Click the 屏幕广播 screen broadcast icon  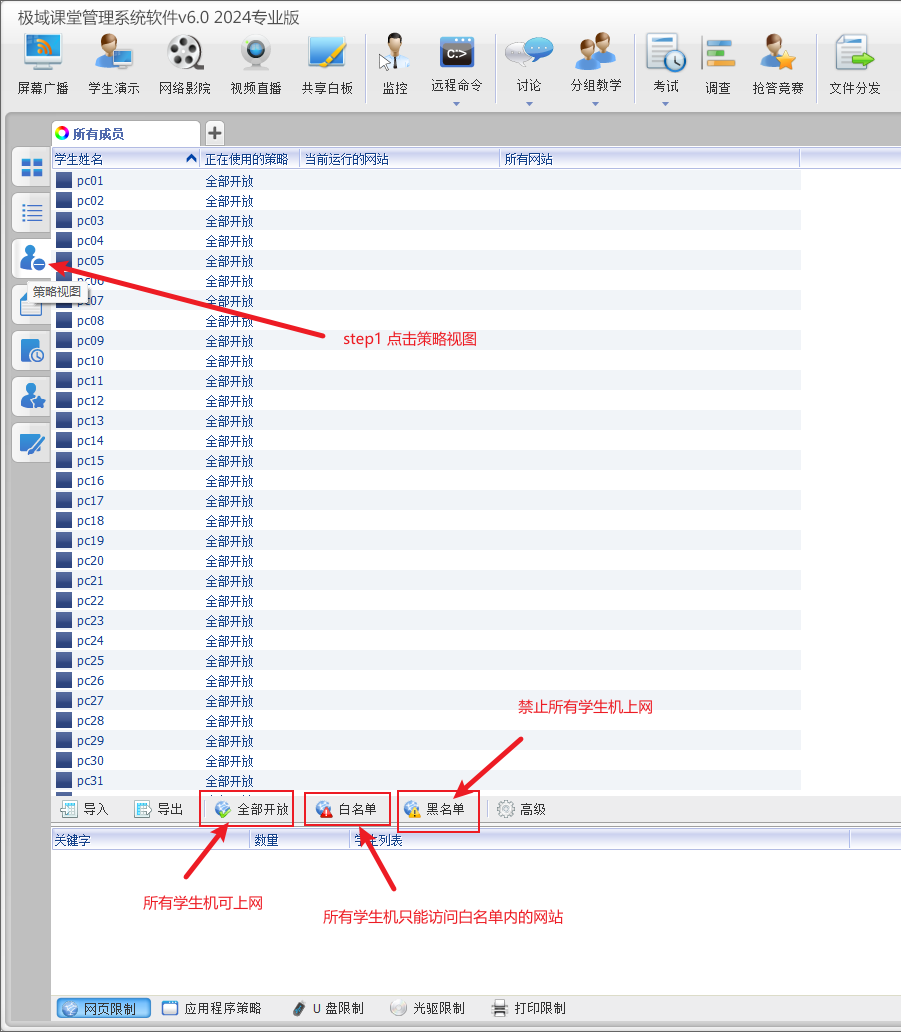(43, 63)
